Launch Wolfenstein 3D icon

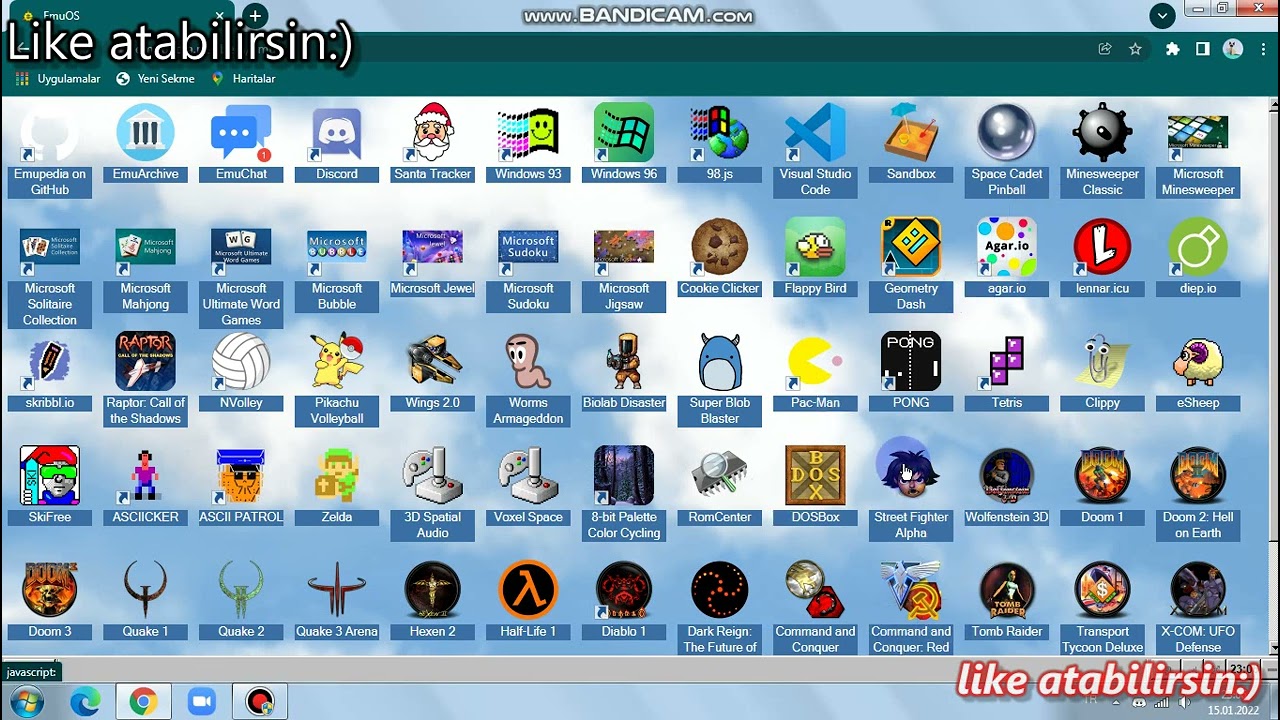[x=1007, y=476]
